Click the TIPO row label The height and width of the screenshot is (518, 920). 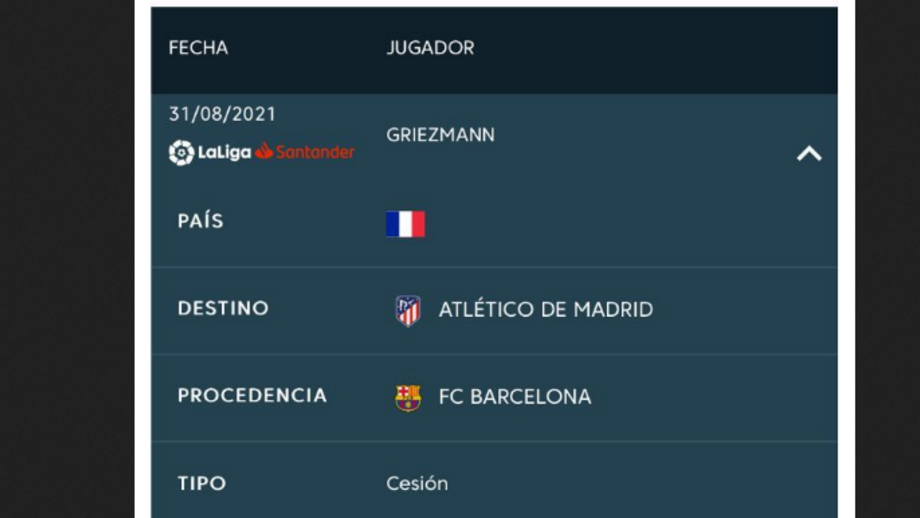202,483
